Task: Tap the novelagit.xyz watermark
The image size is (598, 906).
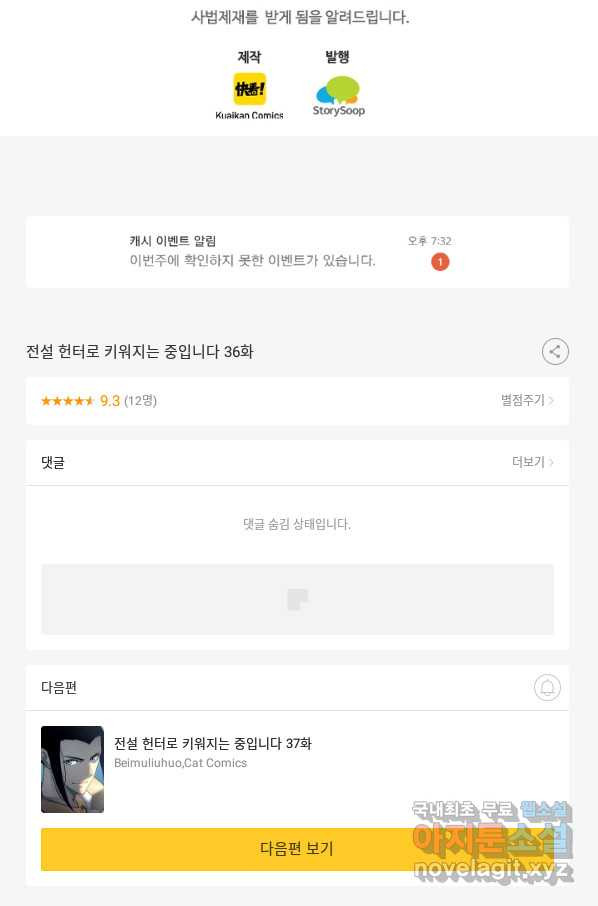Action: 493,869
